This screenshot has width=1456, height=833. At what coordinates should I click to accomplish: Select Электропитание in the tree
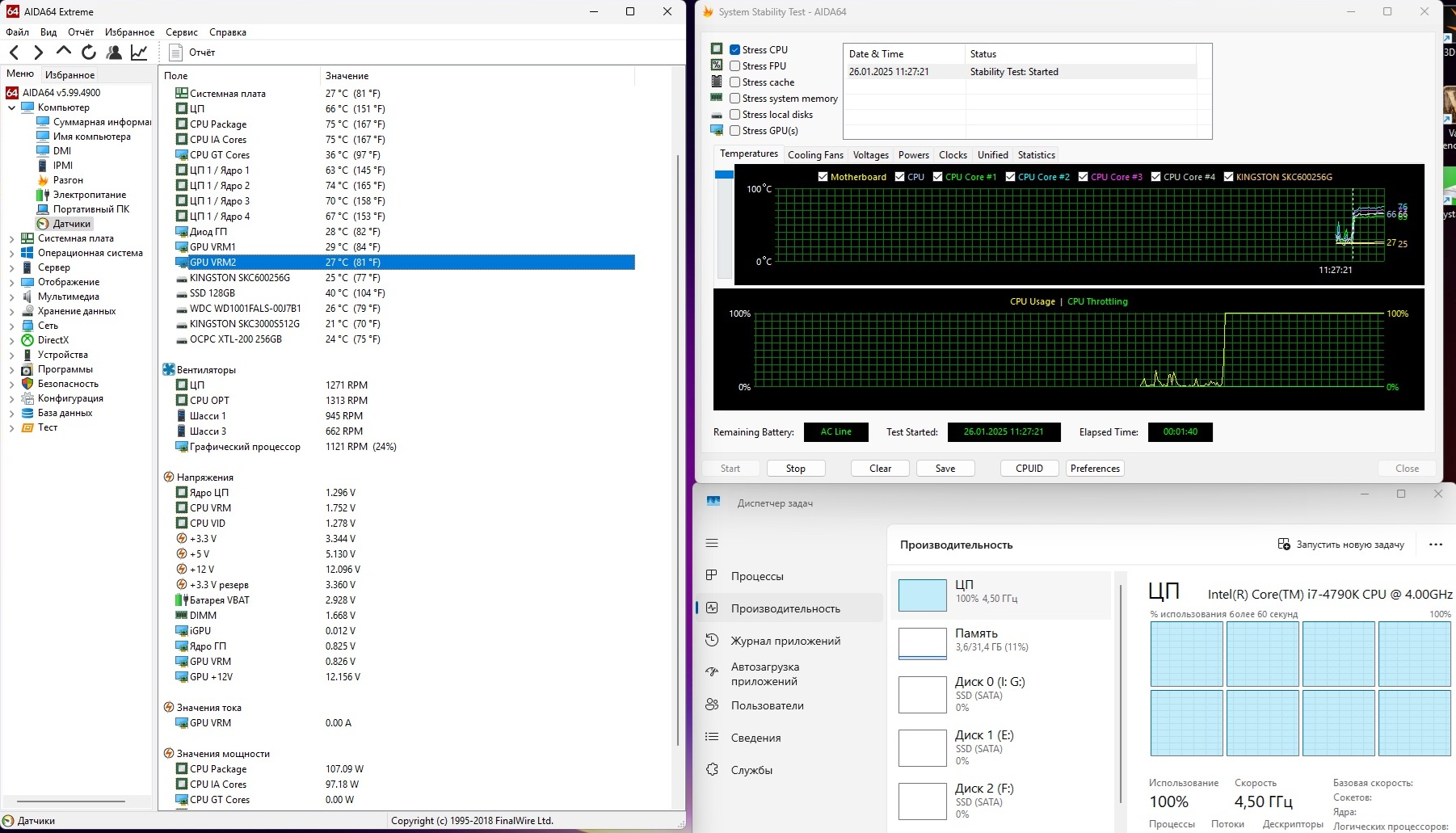pos(82,195)
